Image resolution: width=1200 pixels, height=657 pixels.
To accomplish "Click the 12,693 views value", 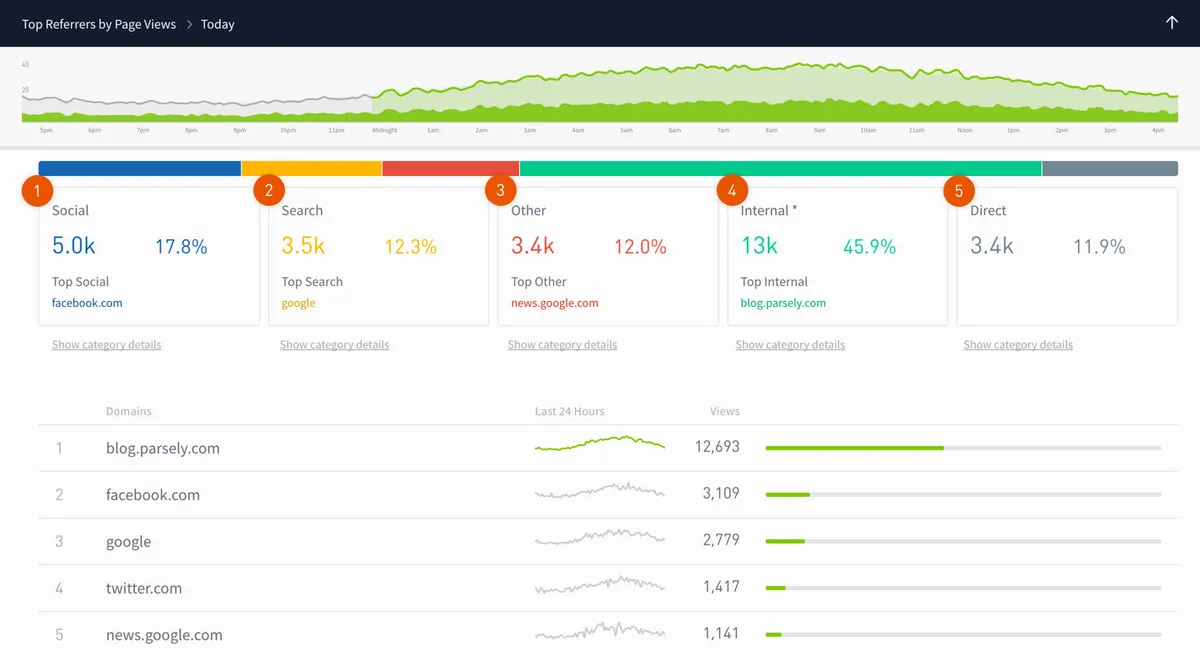I will tap(717, 447).
